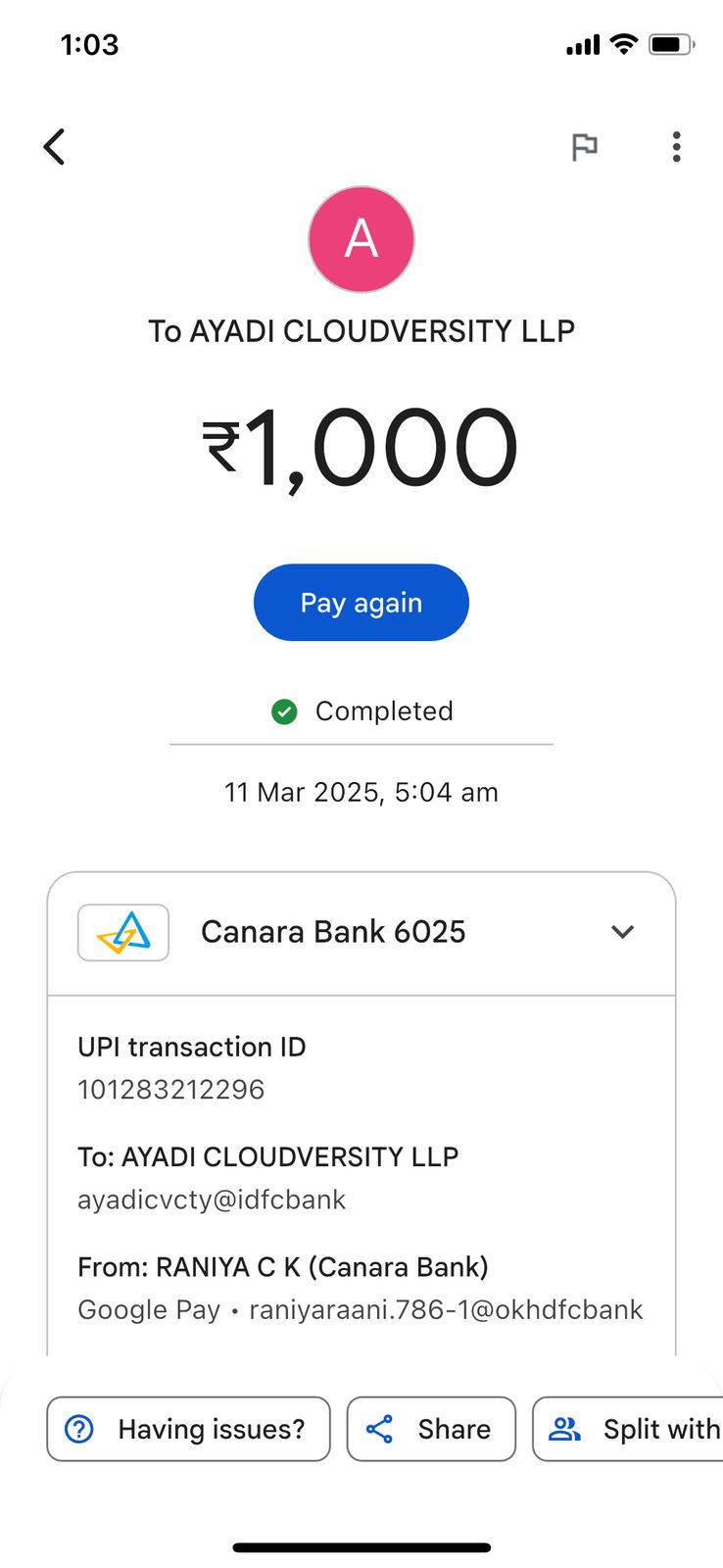
Task: Tap the To AYADI CLOUDVERSITY LLP heading
Action: [361, 331]
